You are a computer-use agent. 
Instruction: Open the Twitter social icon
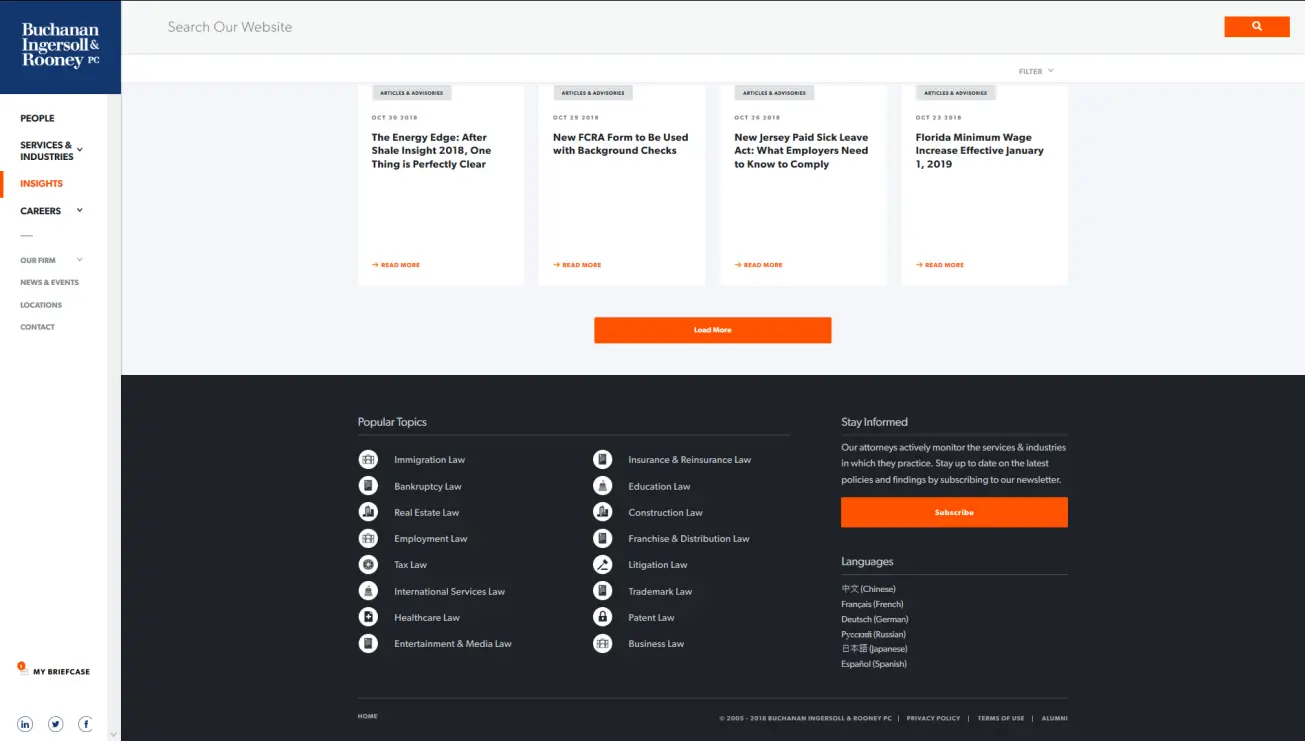(x=56, y=724)
